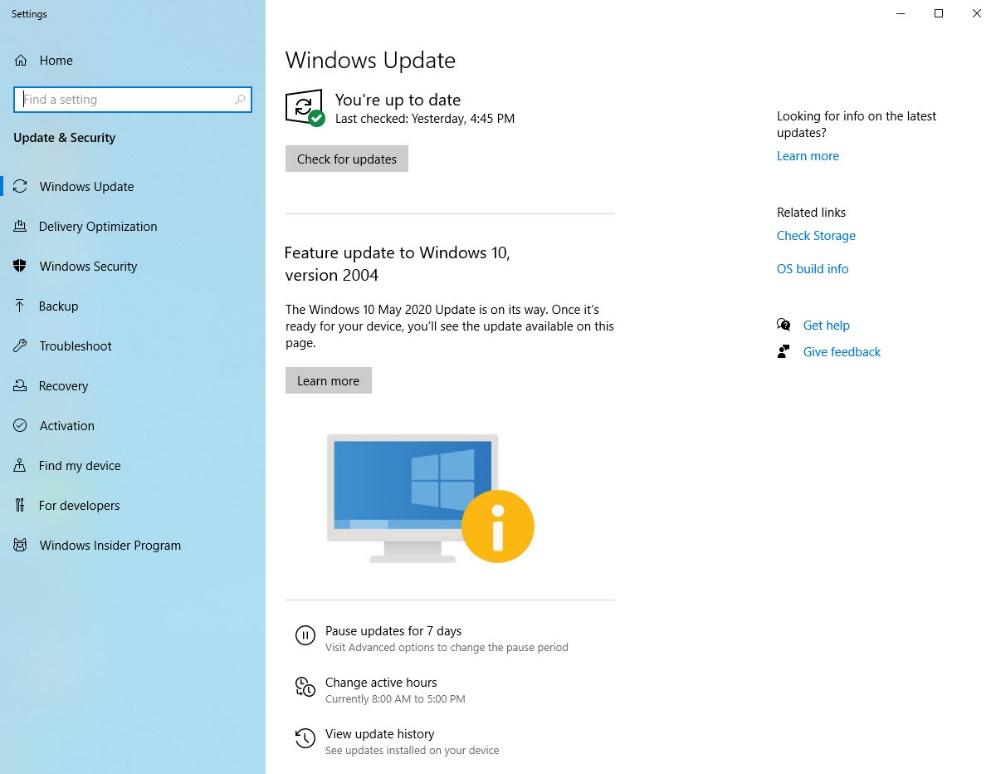Click the Windows Update sync arrows icon in sidebar
Viewport: 996px width, 774px height.
20,186
